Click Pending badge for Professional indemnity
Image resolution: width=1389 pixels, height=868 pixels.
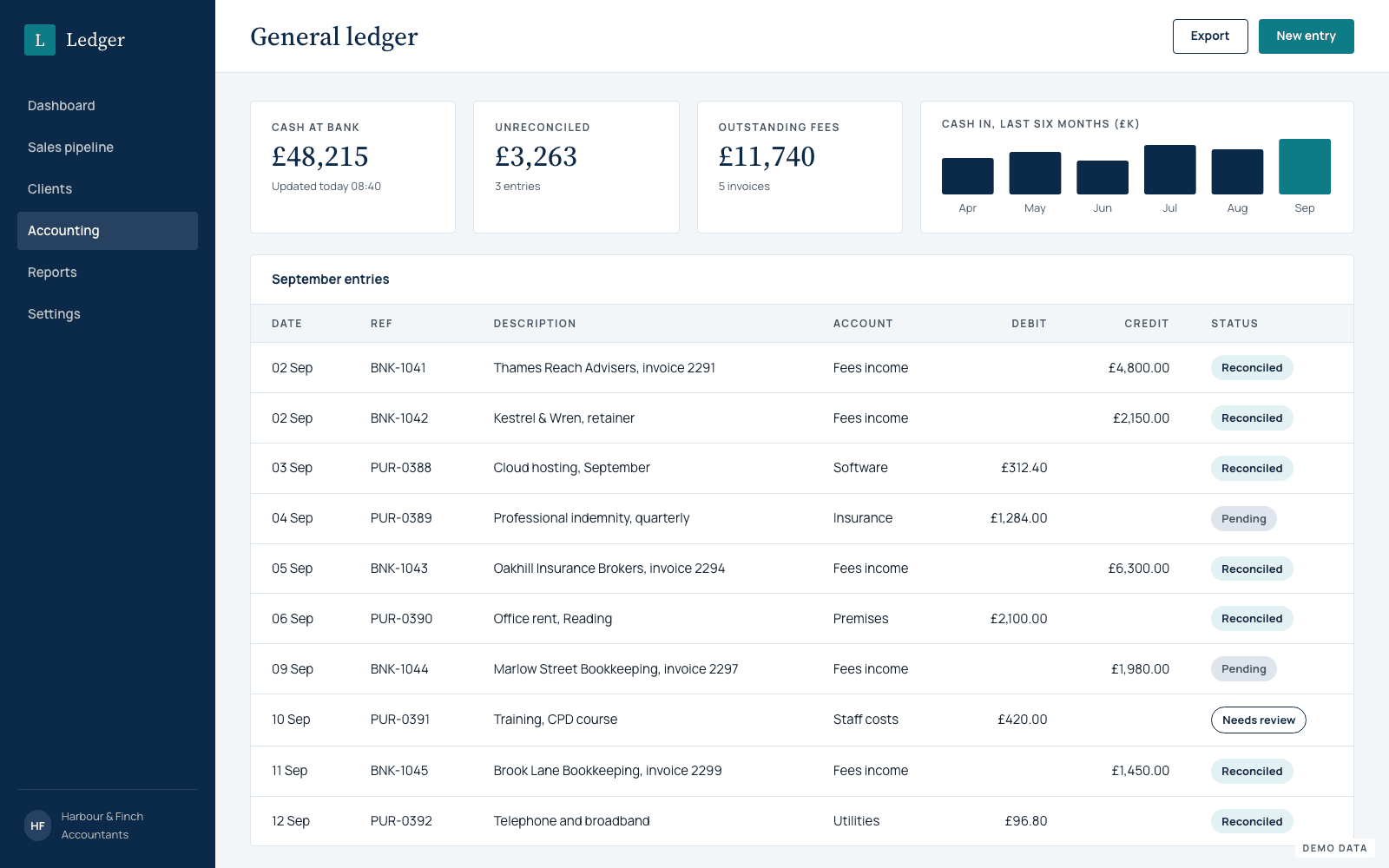1243,519
